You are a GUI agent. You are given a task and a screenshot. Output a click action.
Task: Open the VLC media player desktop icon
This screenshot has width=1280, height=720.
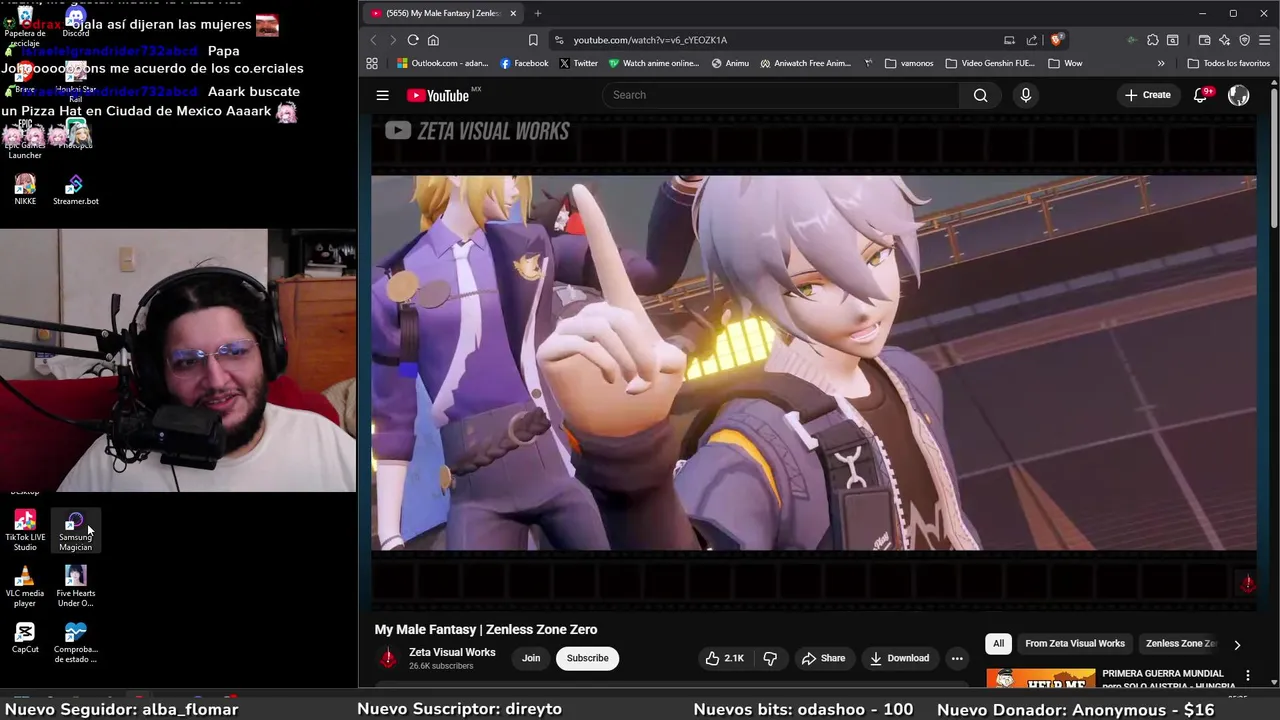[25, 587]
